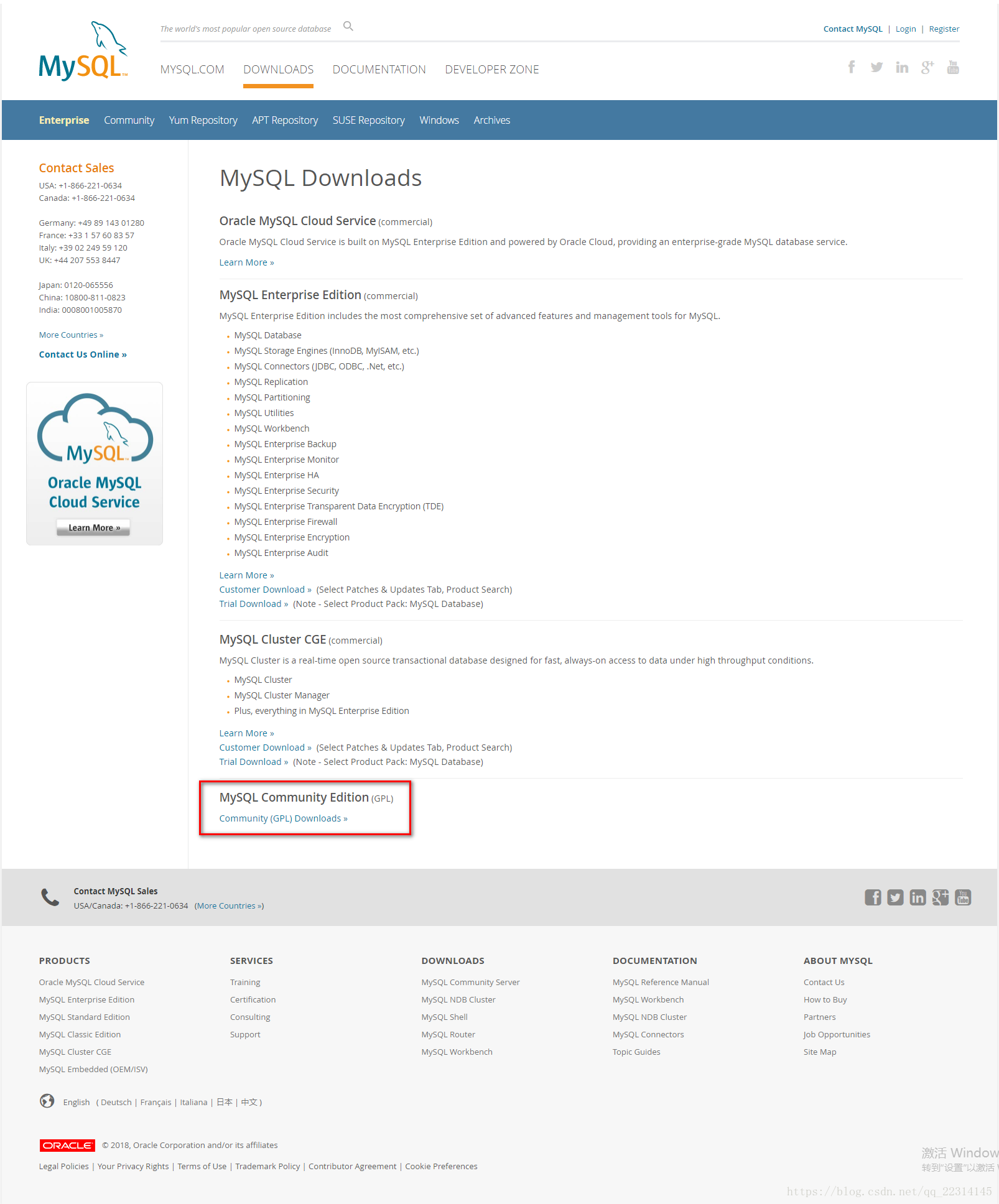Click the footer YouTube icon
The width and height of the screenshot is (999, 1204).
point(963,897)
